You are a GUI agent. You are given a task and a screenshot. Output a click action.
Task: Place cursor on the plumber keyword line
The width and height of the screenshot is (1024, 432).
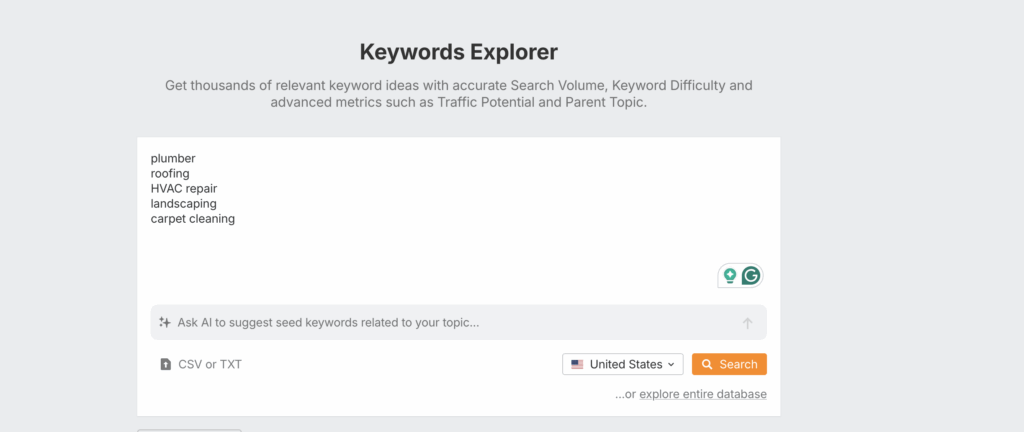pos(173,158)
